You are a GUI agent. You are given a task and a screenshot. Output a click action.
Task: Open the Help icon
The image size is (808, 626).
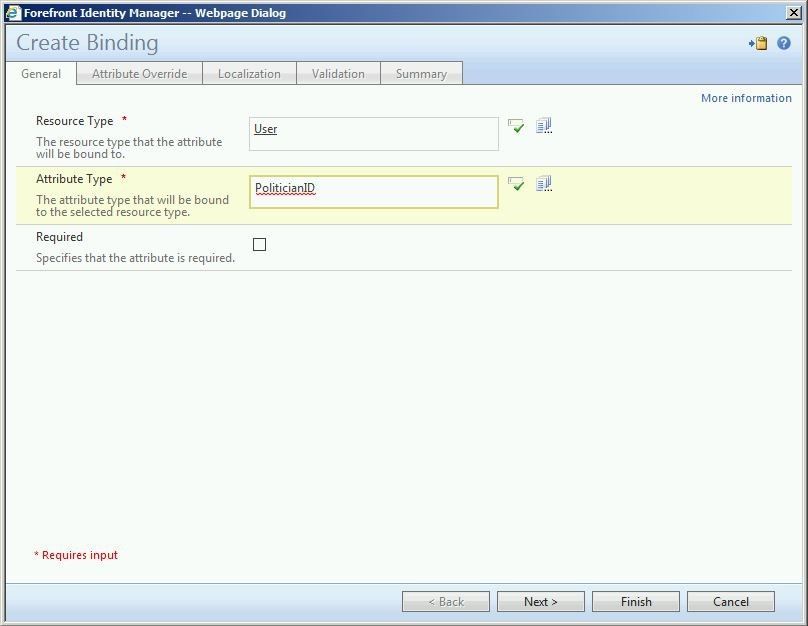click(784, 43)
